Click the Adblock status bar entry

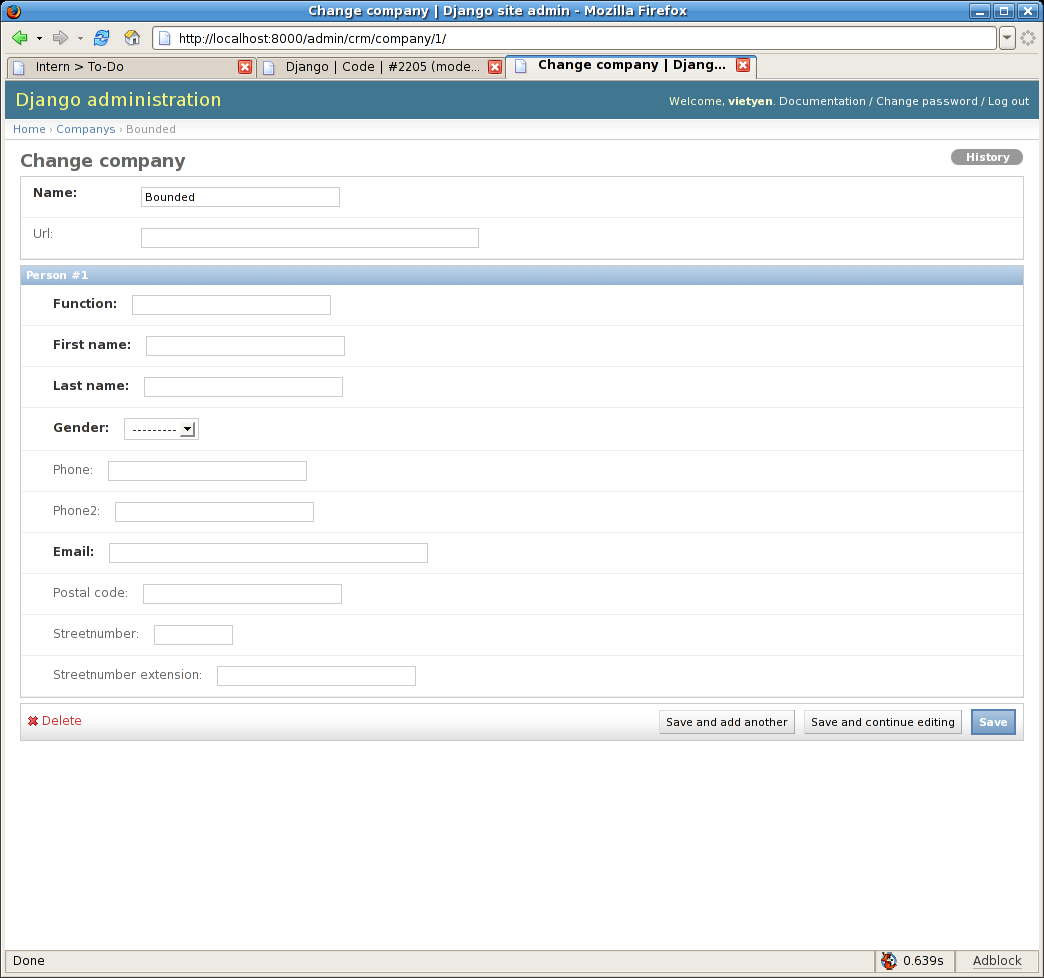[x=997, y=961]
